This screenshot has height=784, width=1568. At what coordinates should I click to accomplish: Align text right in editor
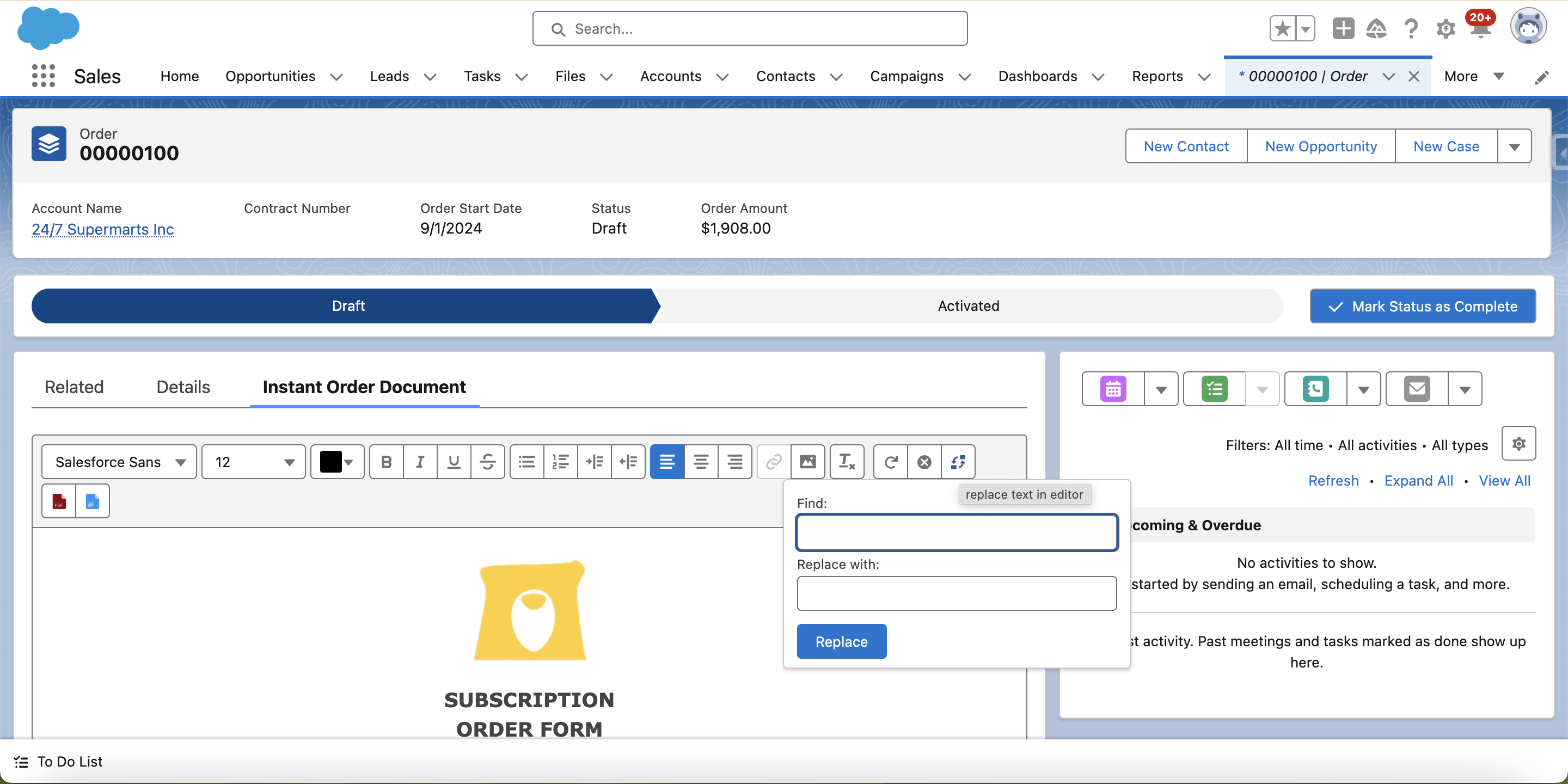click(734, 462)
